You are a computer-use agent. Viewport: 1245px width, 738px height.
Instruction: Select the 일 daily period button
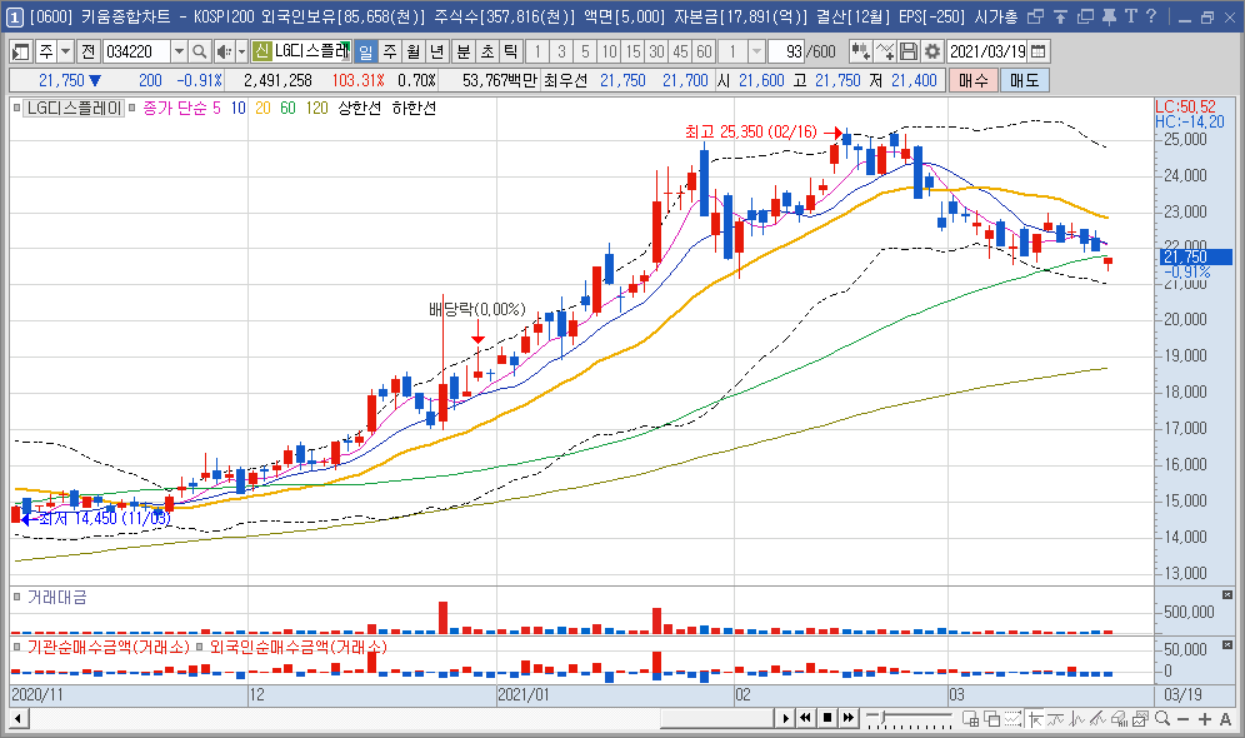click(x=366, y=52)
